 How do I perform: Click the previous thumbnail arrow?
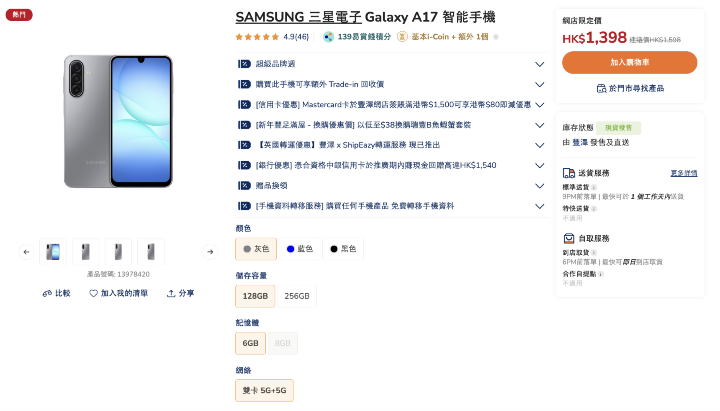tap(26, 252)
